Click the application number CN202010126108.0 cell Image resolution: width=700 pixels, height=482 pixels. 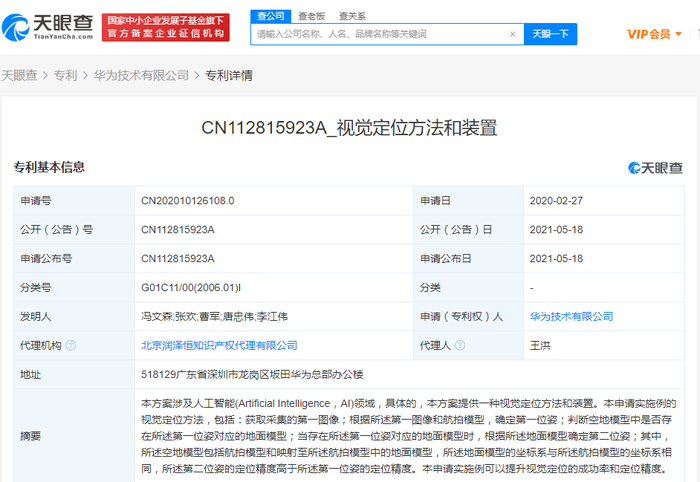click(x=187, y=201)
